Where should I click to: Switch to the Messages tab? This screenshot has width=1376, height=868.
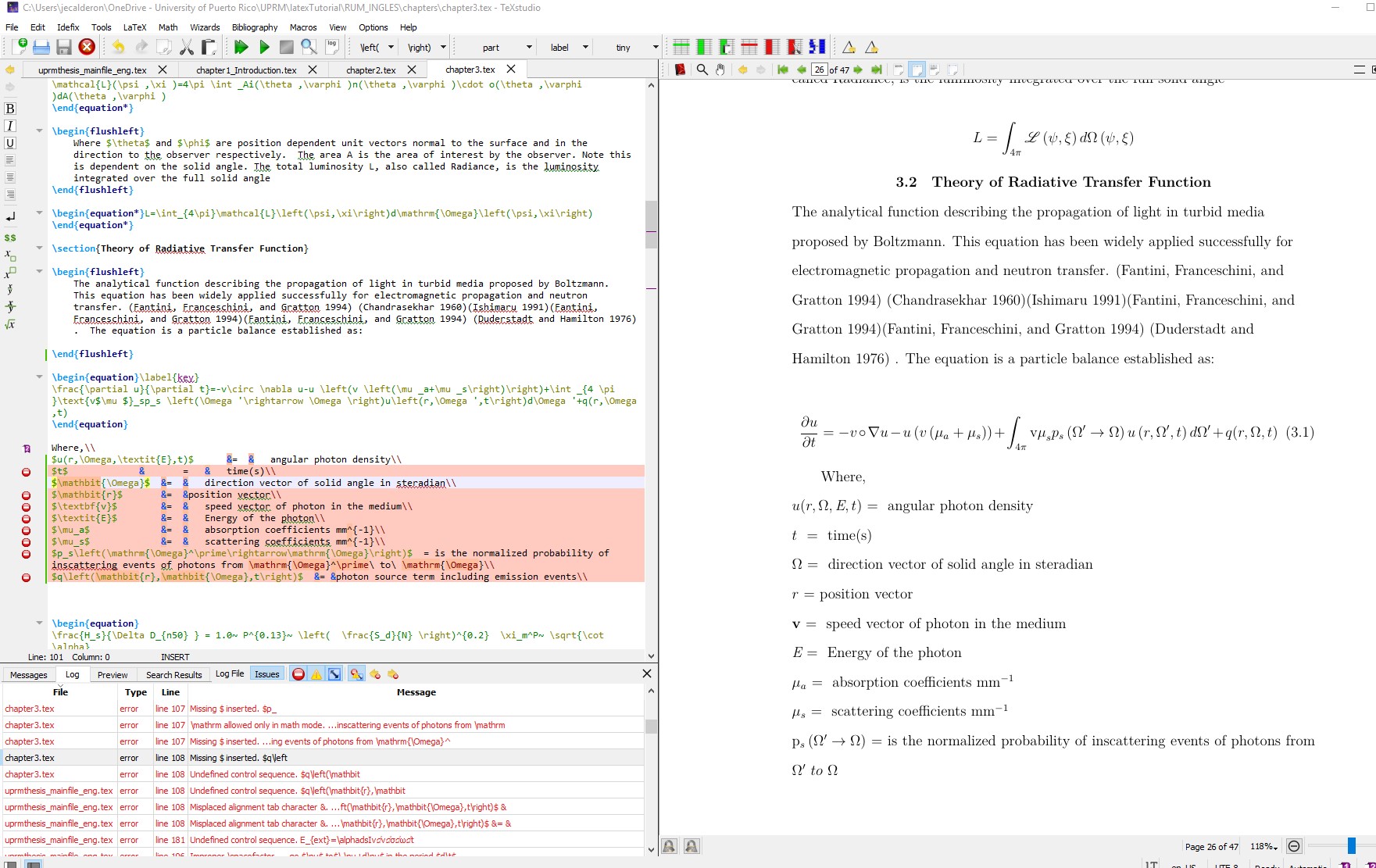pos(29,674)
